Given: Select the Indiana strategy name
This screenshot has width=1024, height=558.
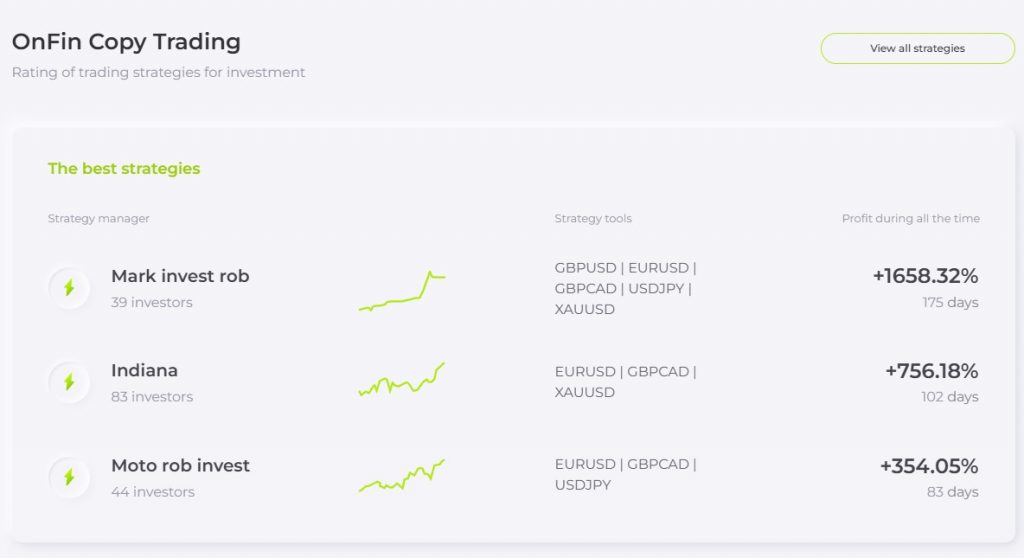Looking at the screenshot, I should click(x=144, y=370).
